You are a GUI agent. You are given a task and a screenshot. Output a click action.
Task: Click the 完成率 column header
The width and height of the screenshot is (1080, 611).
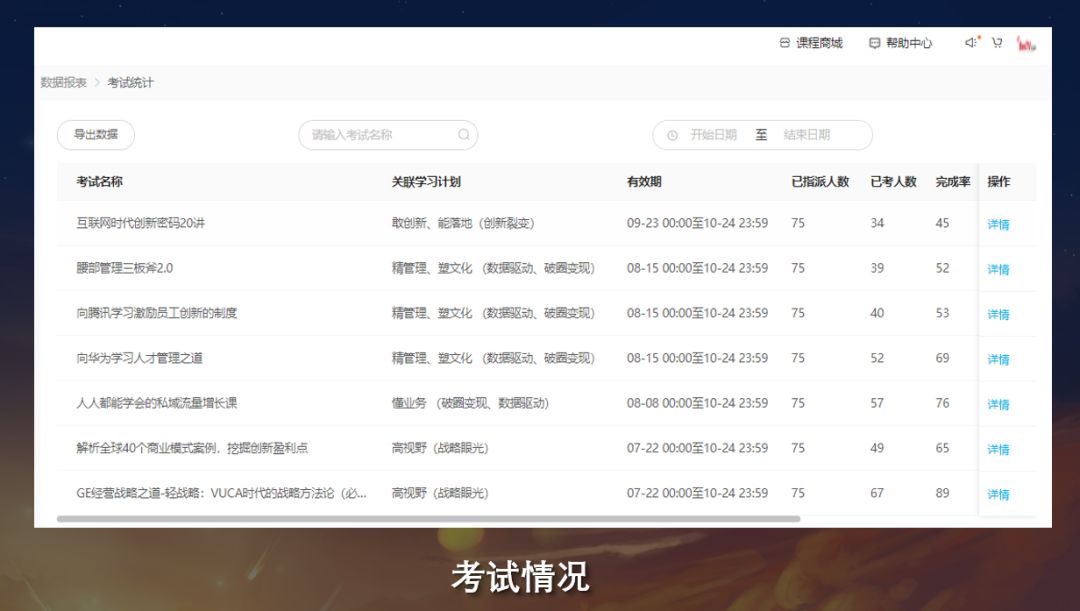pyautogui.click(x=952, y=182)
